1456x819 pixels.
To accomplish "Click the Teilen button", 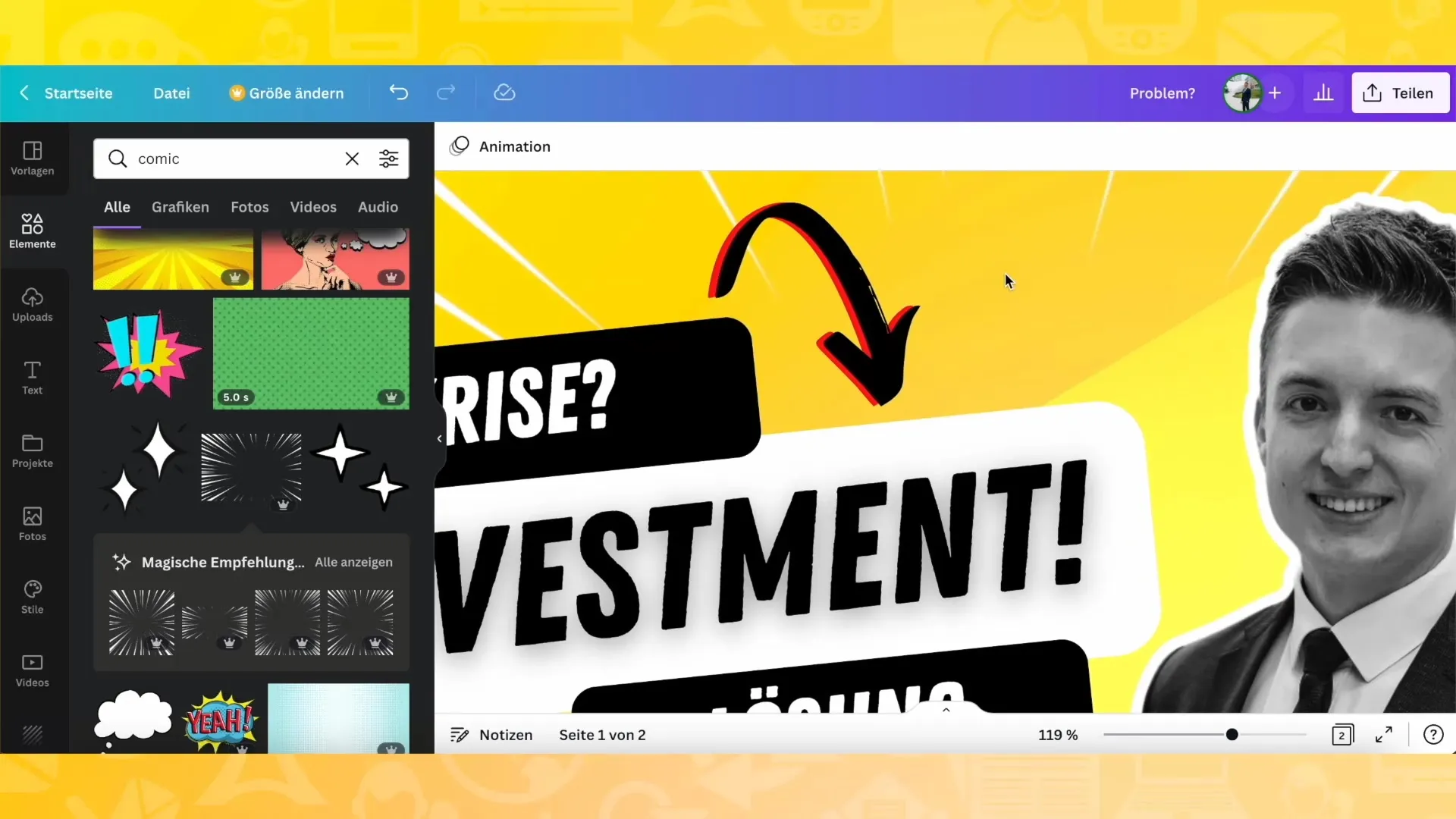I will 1400,92.
